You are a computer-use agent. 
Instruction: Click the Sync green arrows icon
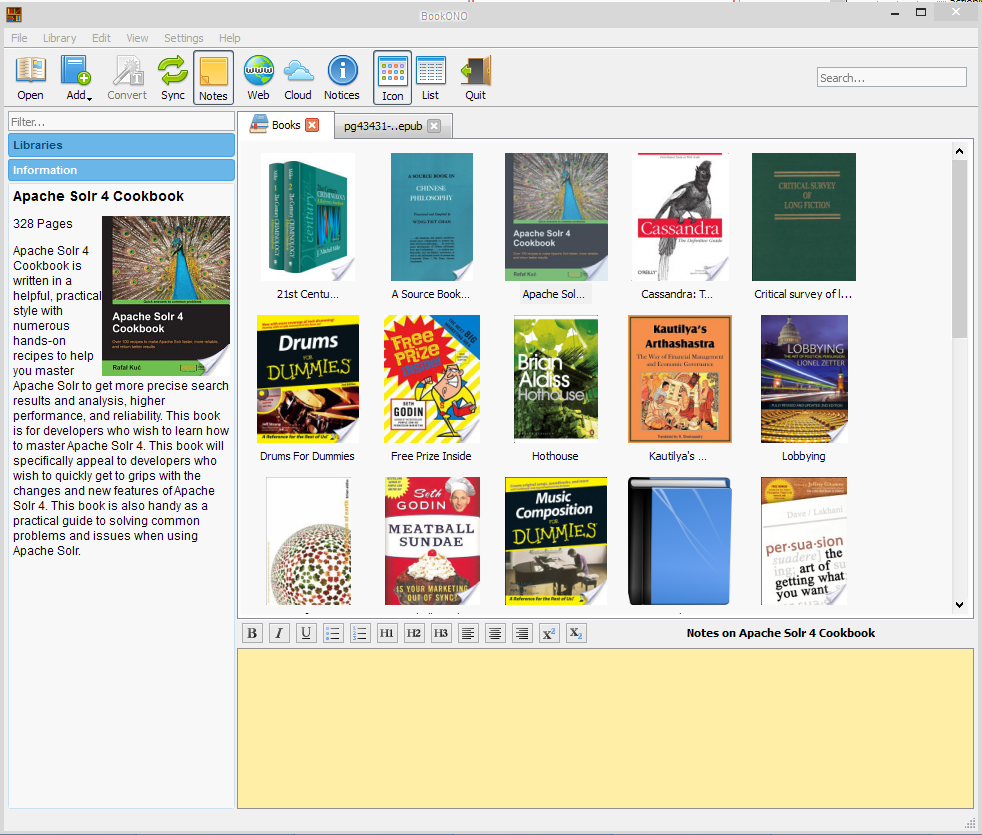(x=173, y=78)
